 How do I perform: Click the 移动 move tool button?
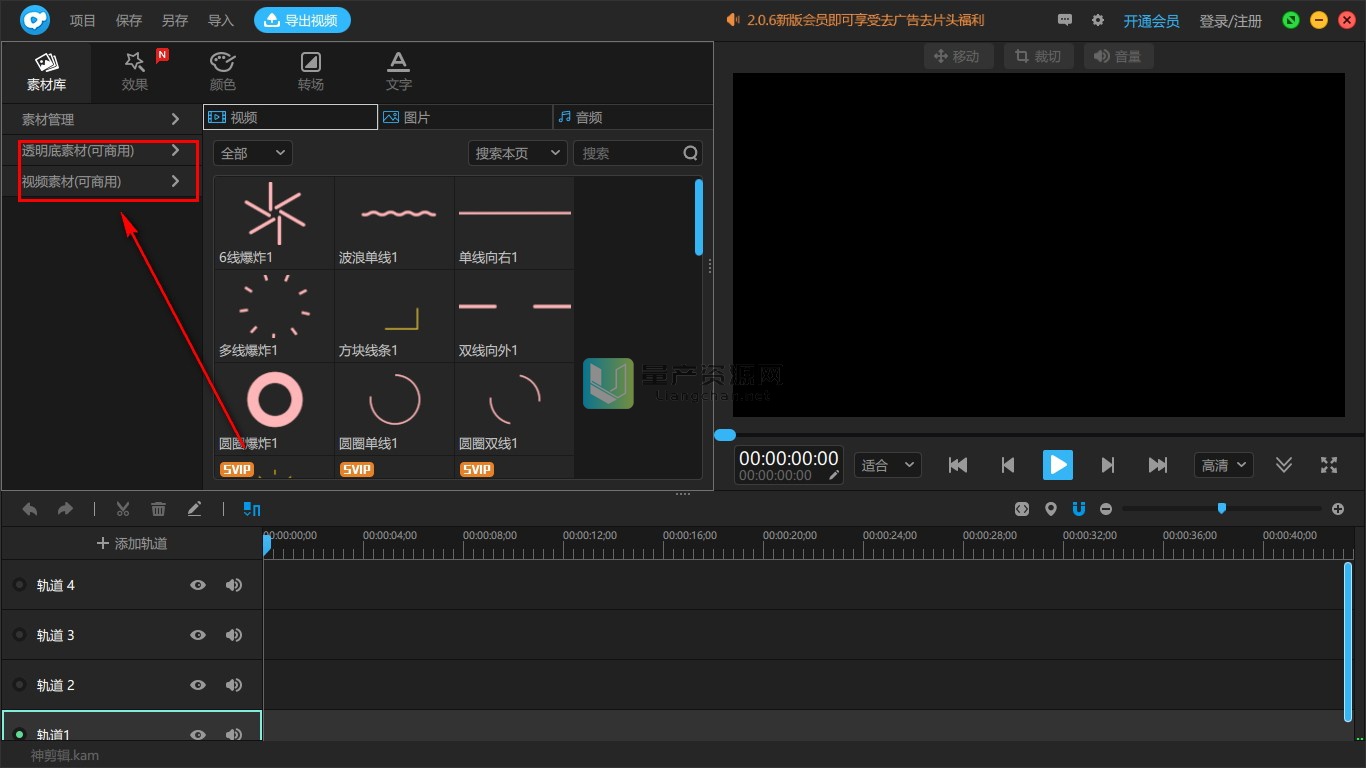[958, 57]
